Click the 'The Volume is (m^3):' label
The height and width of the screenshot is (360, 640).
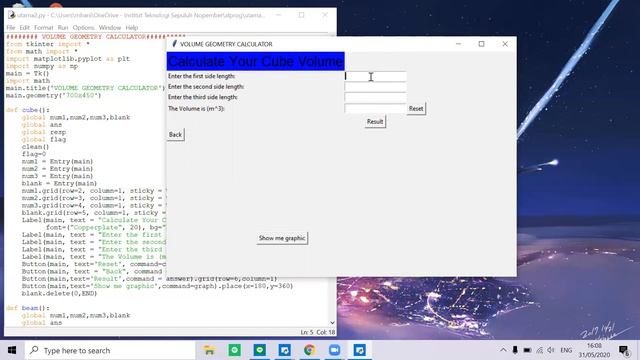point(196,109)
